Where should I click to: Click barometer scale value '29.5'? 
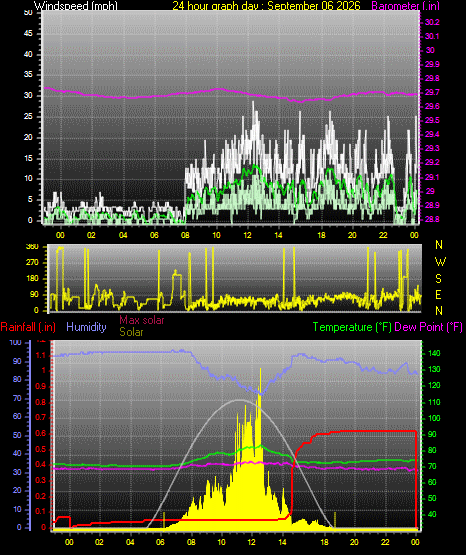pos(432,120)
